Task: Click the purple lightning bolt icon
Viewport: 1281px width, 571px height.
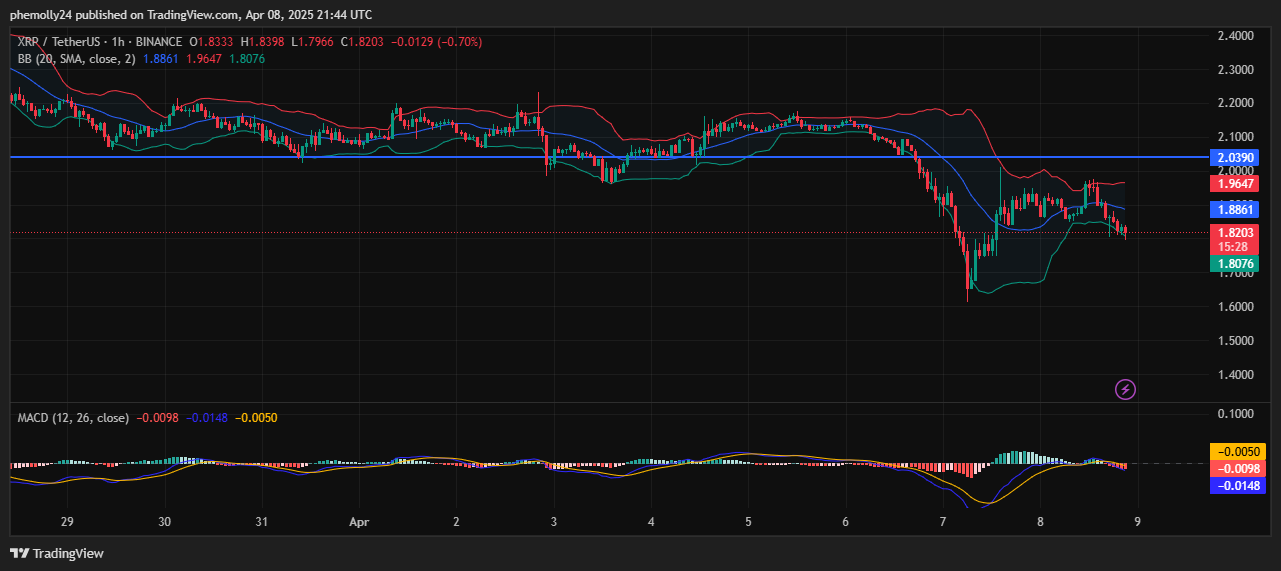Action: [1125, 389]
